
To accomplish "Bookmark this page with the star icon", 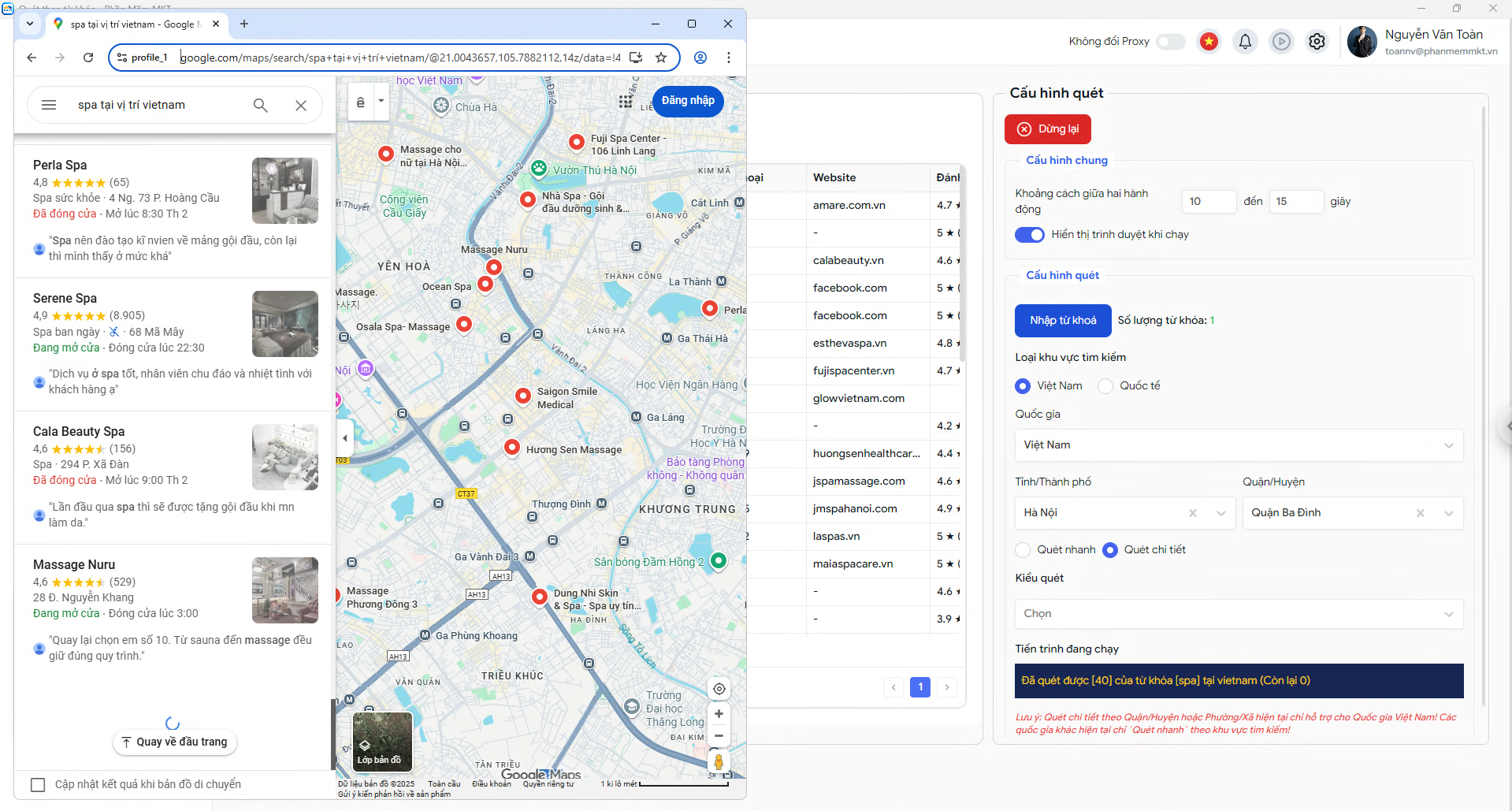I will tap(661, 58).
